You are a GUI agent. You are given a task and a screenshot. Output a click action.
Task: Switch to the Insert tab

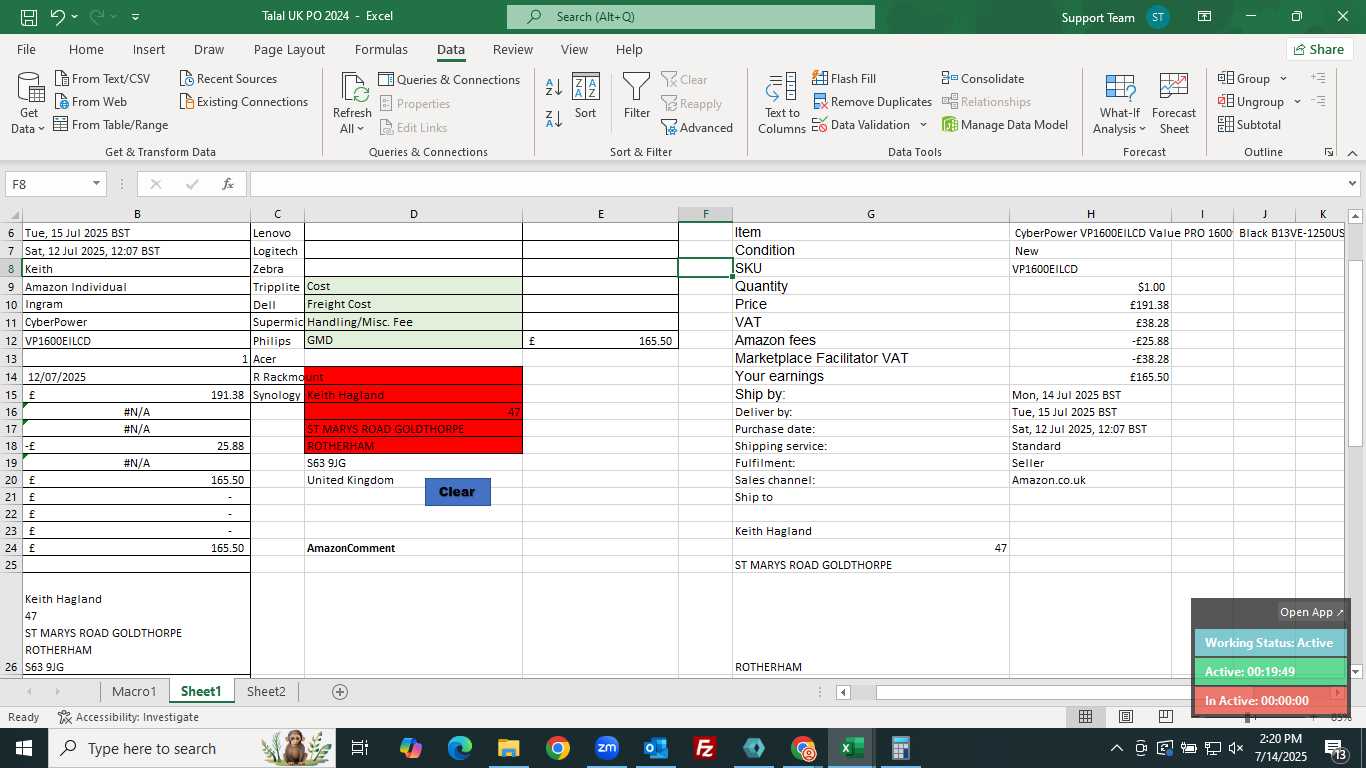tap(149, 49)
